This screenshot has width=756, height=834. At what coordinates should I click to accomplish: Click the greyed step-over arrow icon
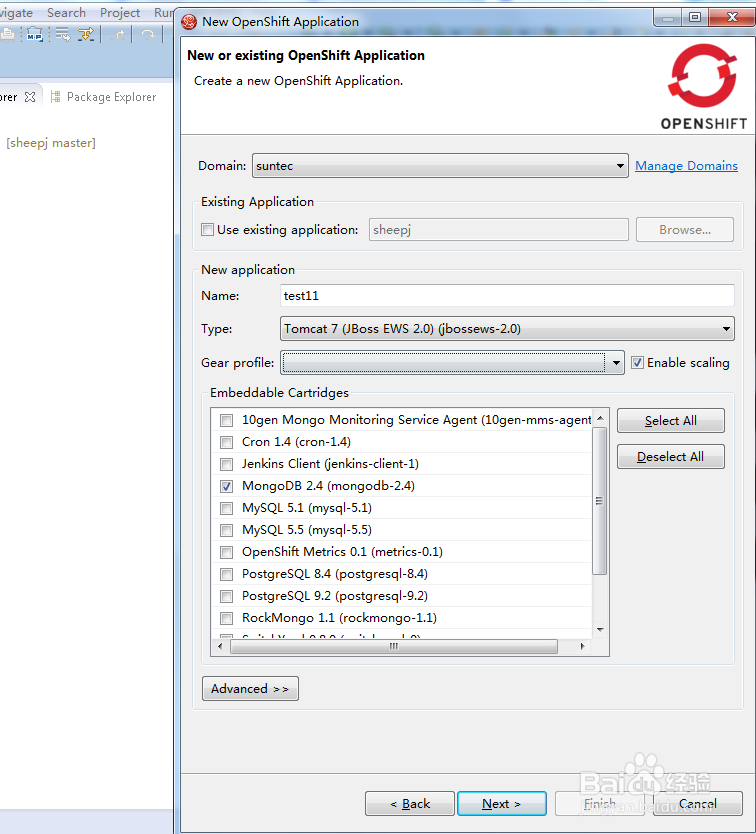coord(119,35)
